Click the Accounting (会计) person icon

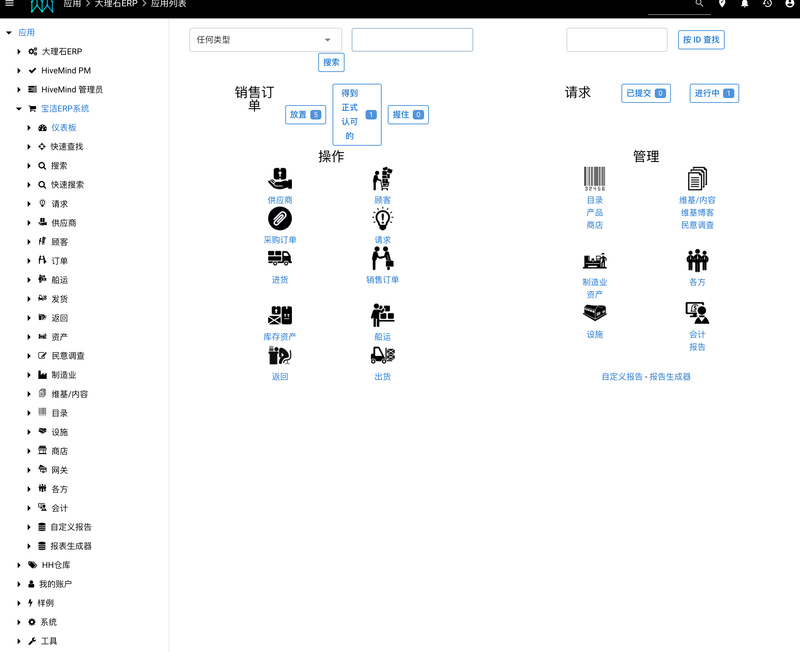tap(697, 313)
